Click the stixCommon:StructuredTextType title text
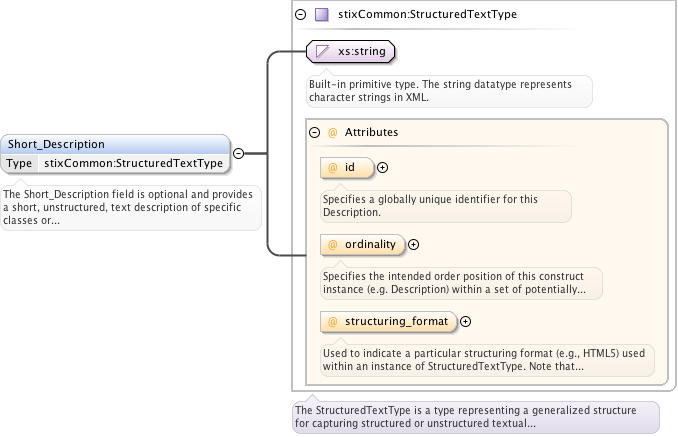The image size is (678, 437). (x=428, y=16)
